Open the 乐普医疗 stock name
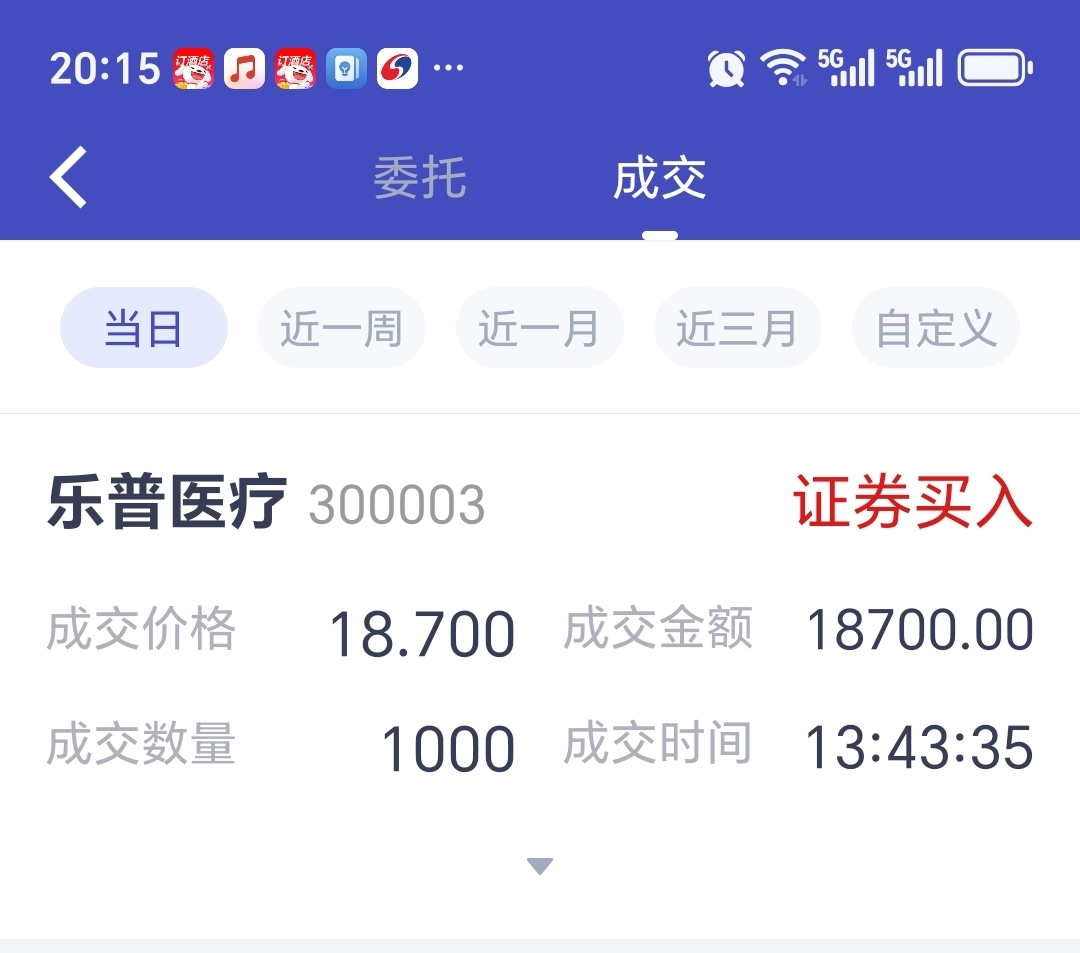Viewport: 1080px width, 953px height. pos(167,502)
